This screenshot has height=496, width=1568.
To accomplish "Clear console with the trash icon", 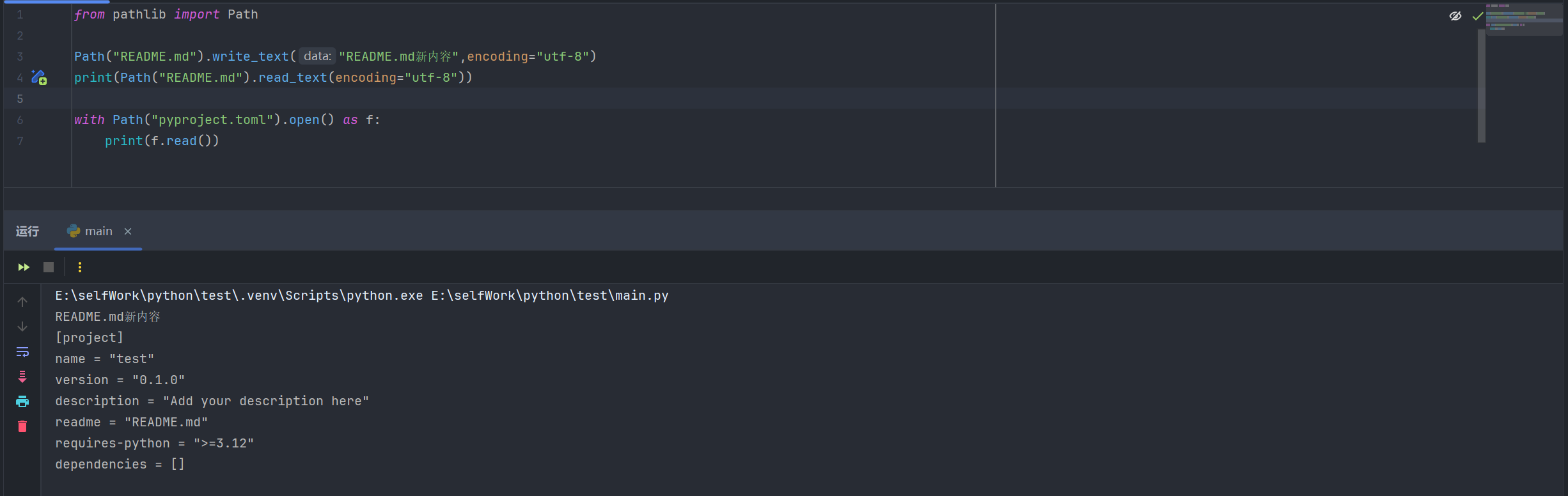I will pyautogui.click(x=22, y=426).
